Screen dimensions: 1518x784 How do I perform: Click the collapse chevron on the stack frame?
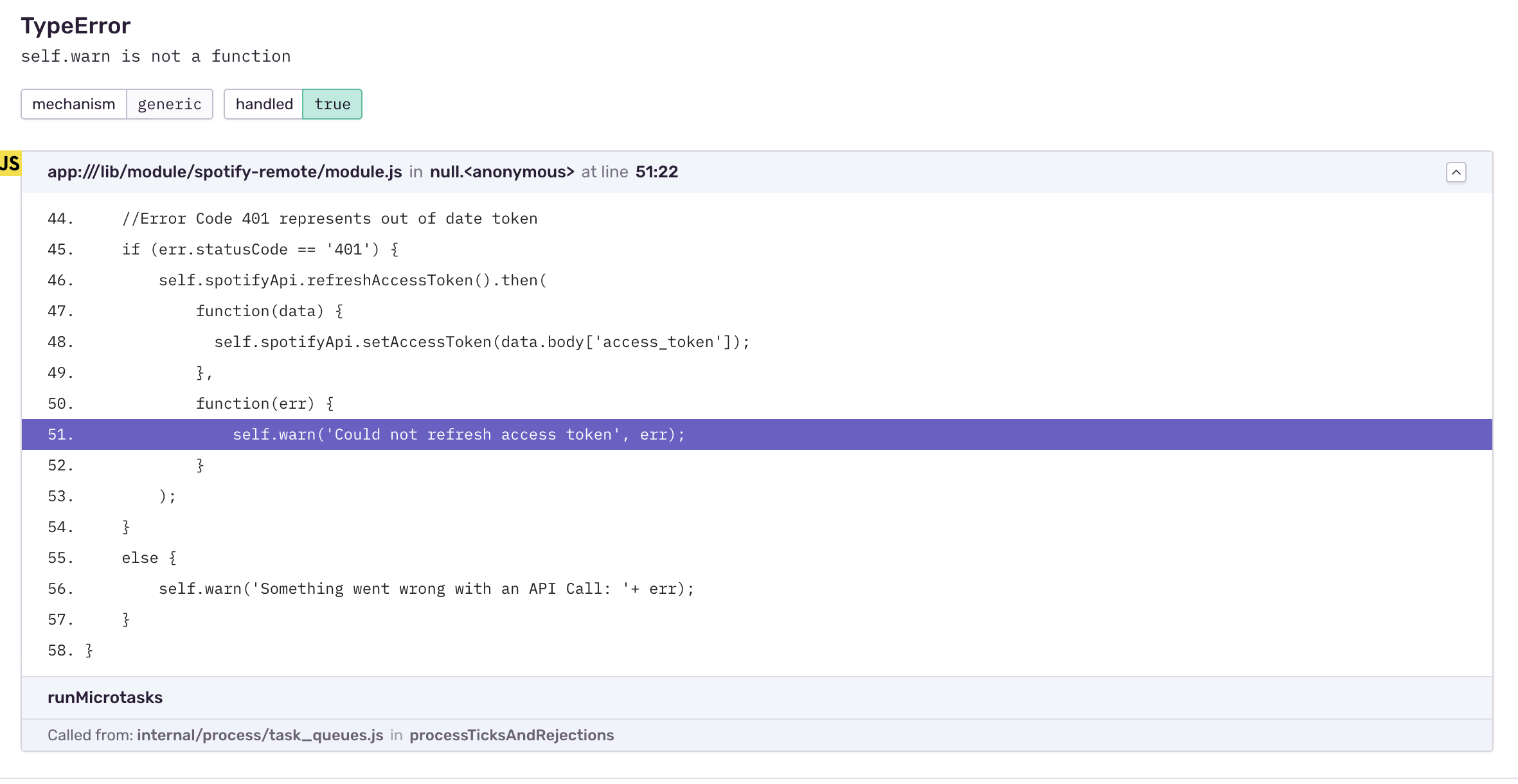1457,172
